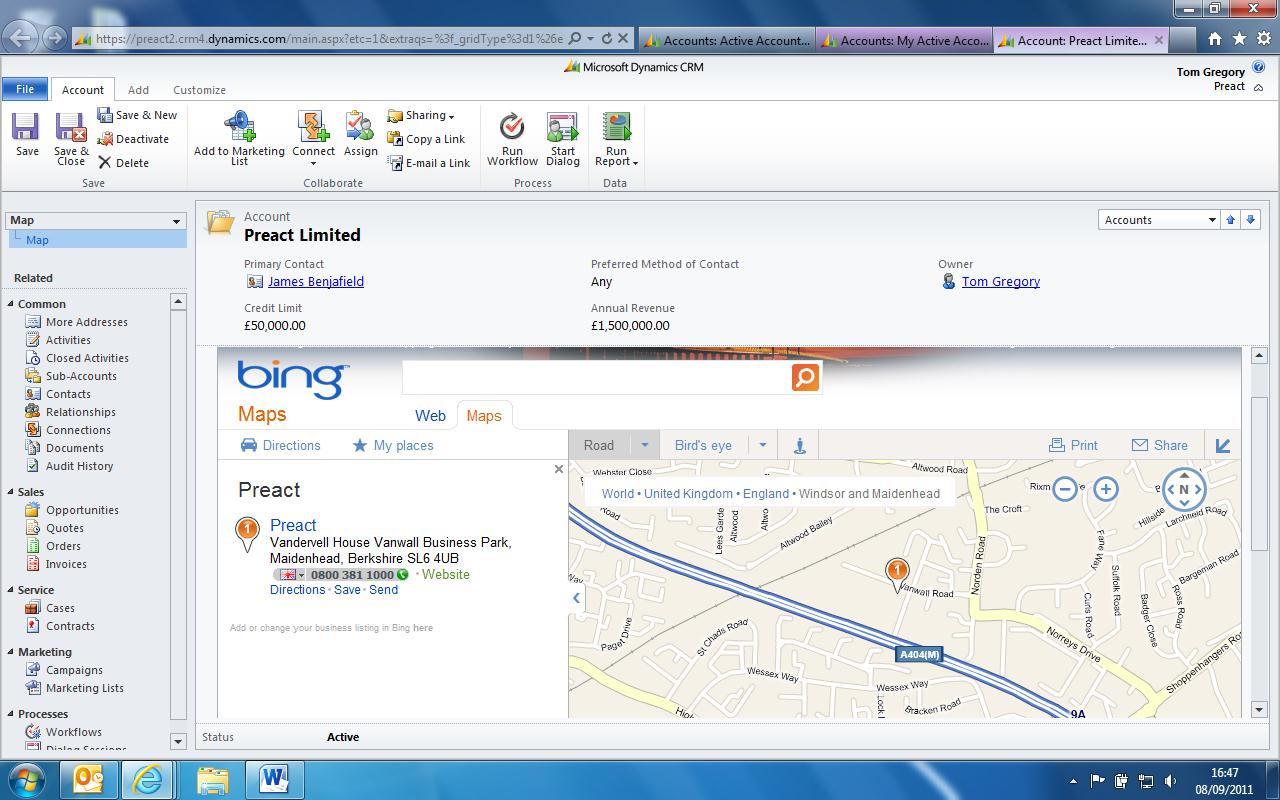This screenshot has height=800, width=1280.
Task: Switch to the Add ribbon tab
Action: tap(138, 90)
